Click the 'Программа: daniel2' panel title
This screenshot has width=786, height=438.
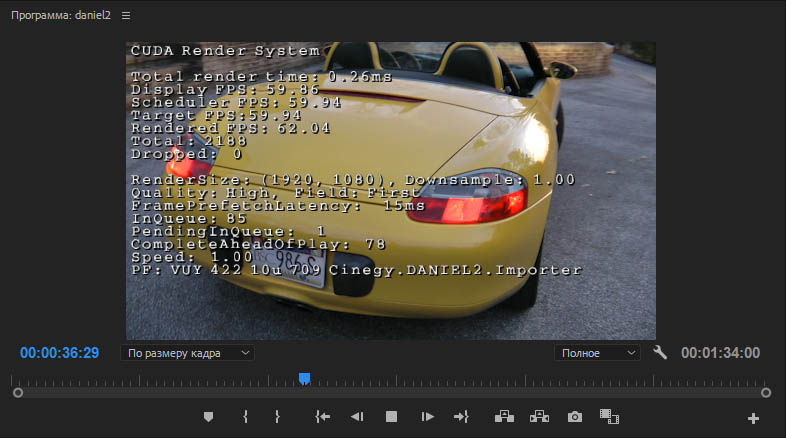(61, 16)
